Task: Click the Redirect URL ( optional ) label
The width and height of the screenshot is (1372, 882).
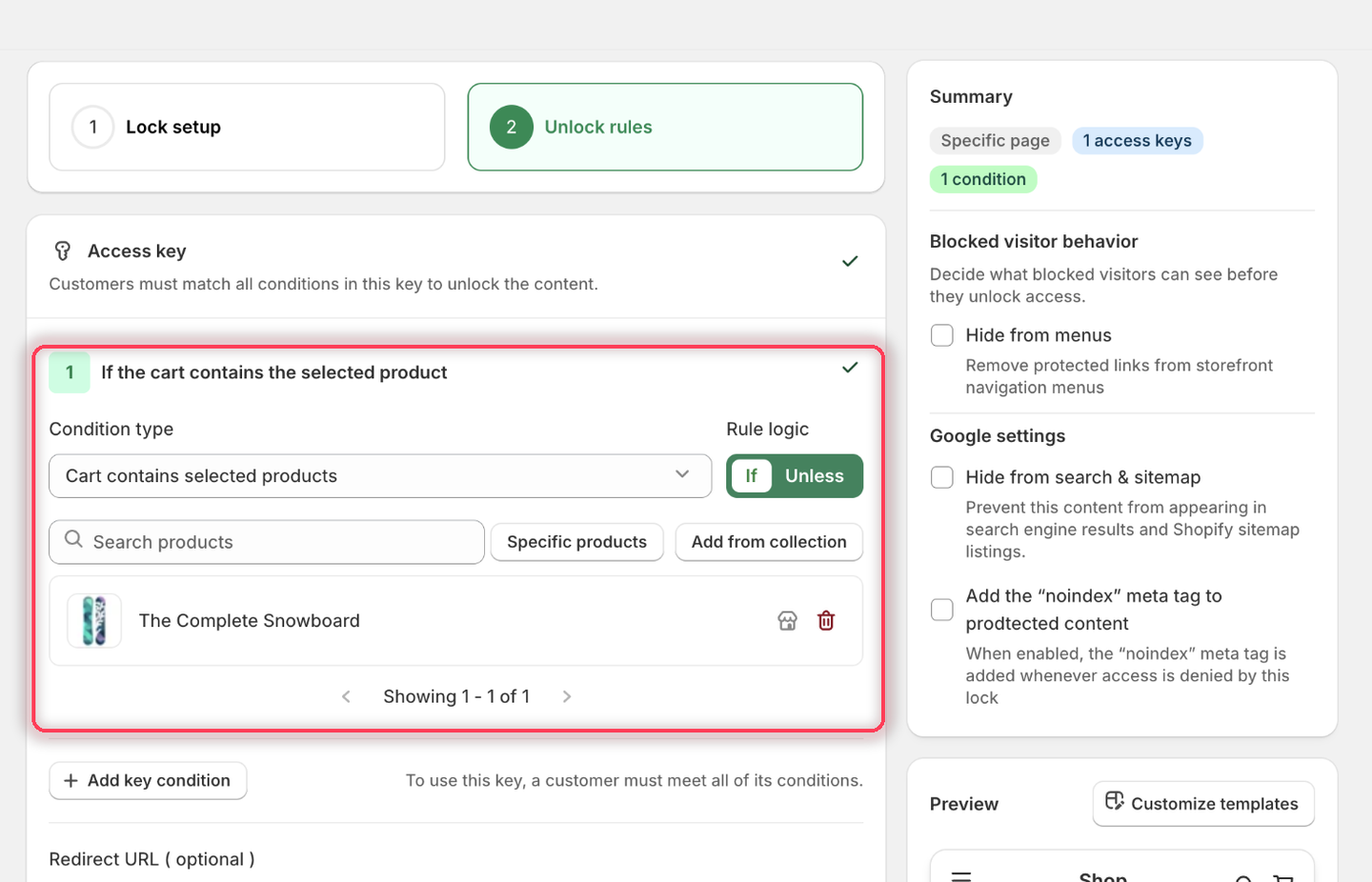Action: pos(152,859)
